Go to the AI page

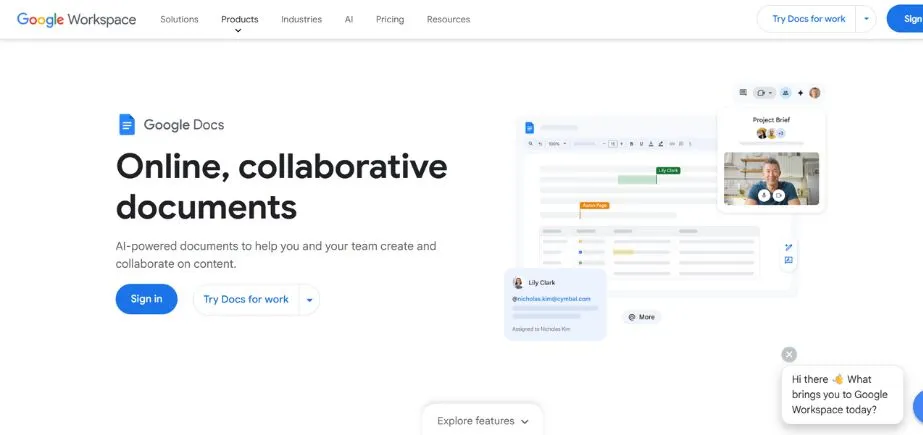pyautogui.click(x=349, y=19)
